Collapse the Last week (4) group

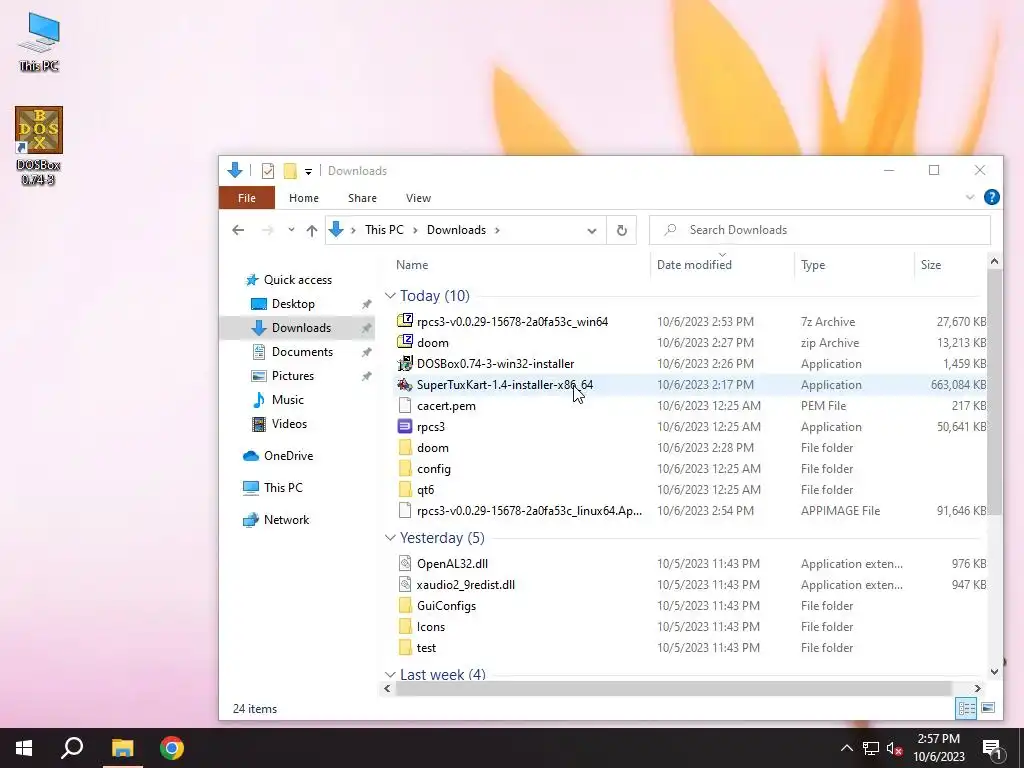[x=390, y=674]
